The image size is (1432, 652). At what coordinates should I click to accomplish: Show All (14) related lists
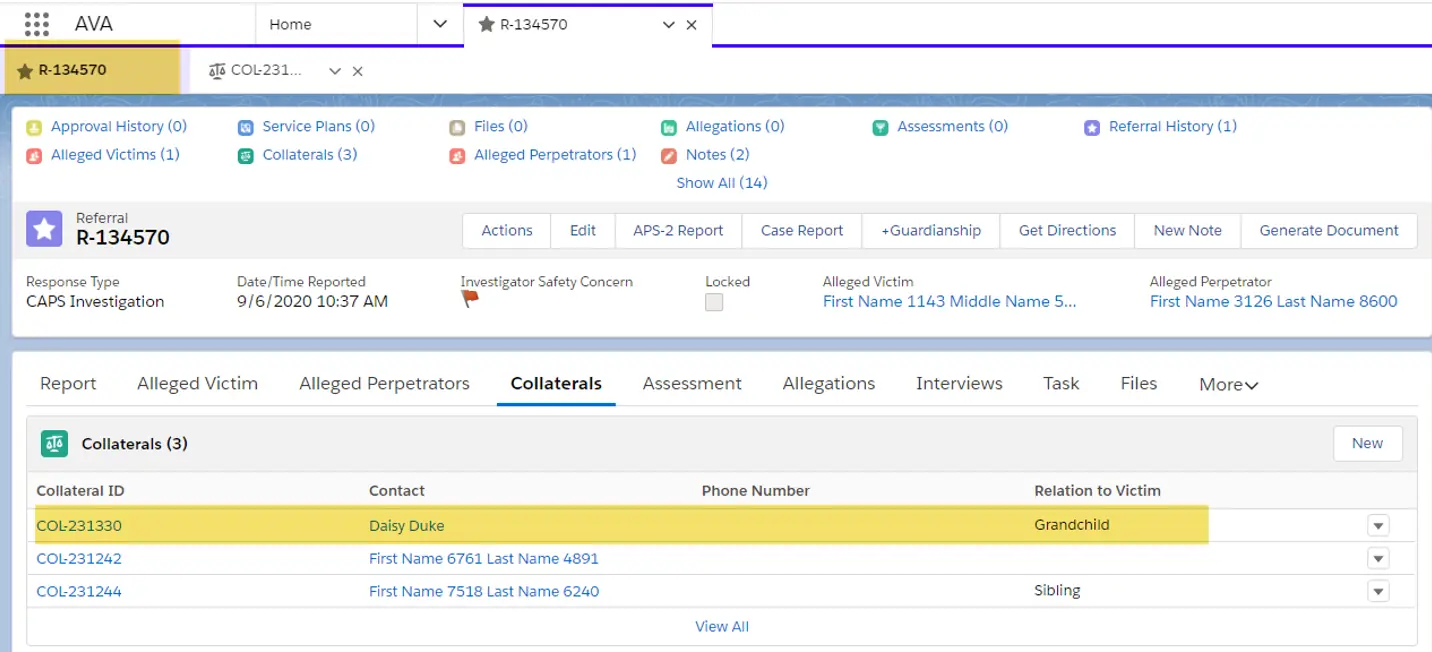722,183
